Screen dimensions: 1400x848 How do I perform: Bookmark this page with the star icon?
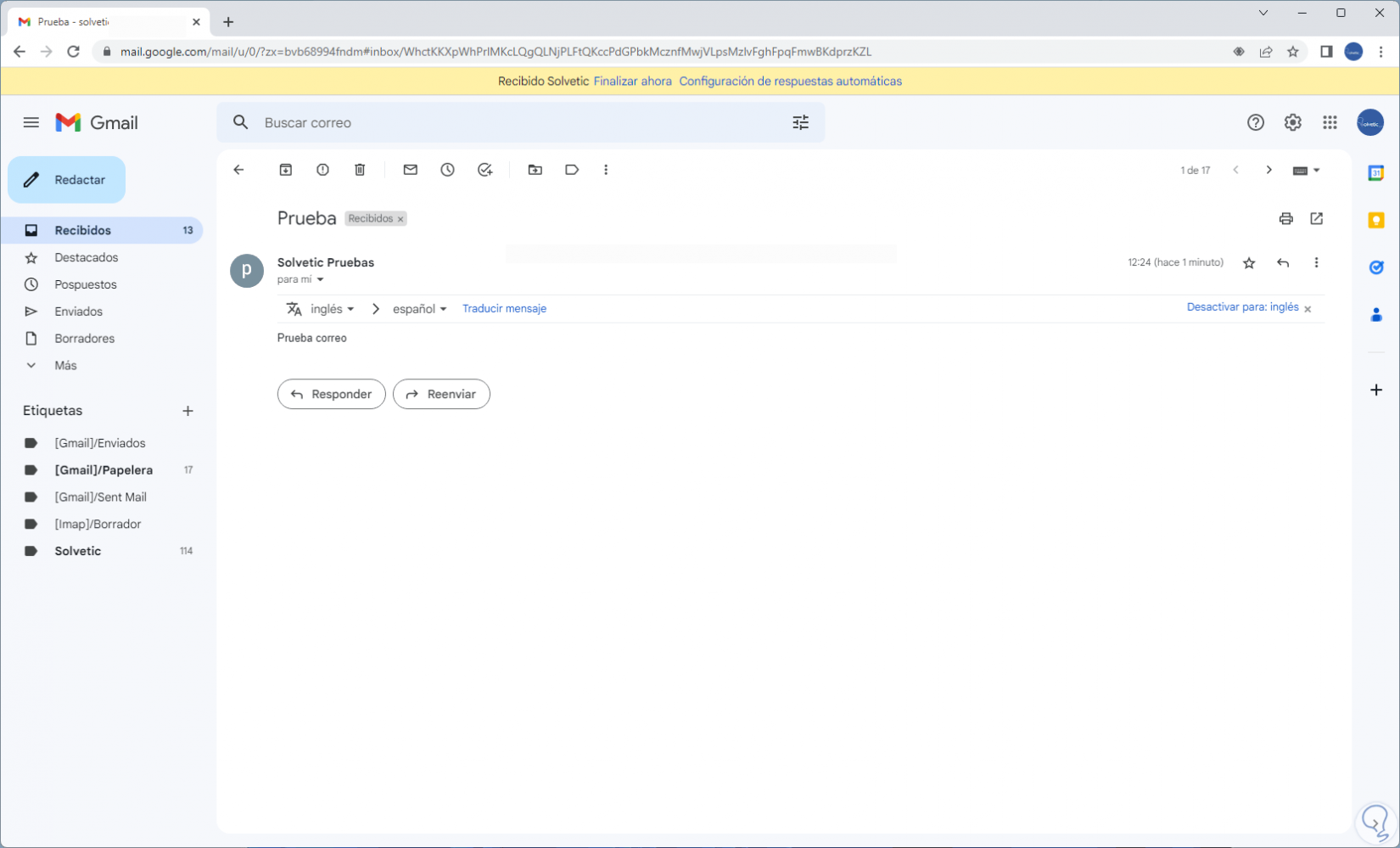[1293, 52]
